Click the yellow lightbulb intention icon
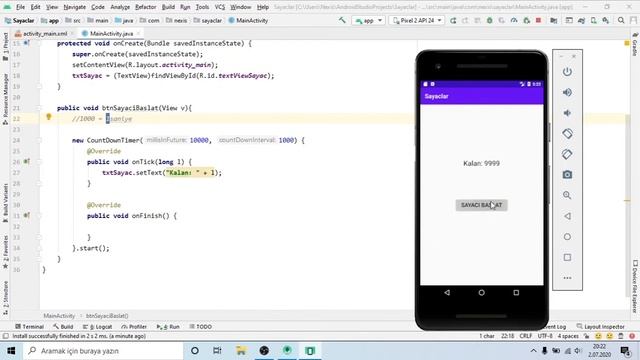The image size is (640, 360). 49,118
